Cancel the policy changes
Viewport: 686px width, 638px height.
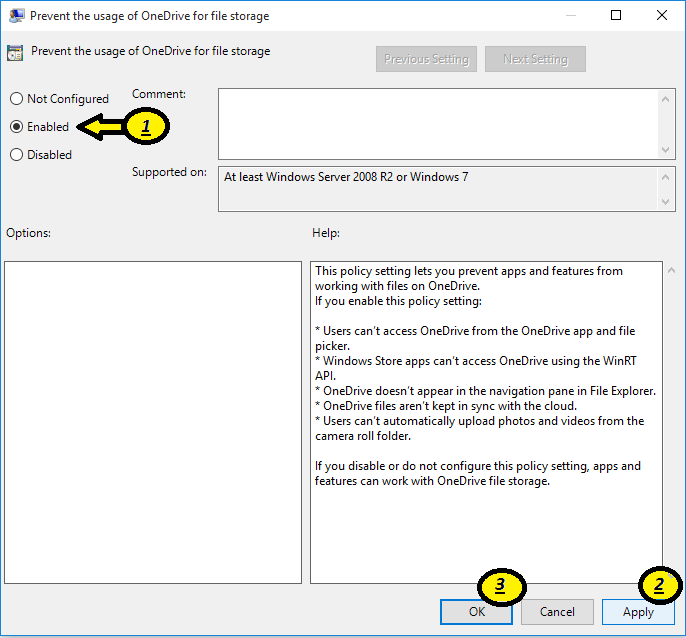[557, 612]
